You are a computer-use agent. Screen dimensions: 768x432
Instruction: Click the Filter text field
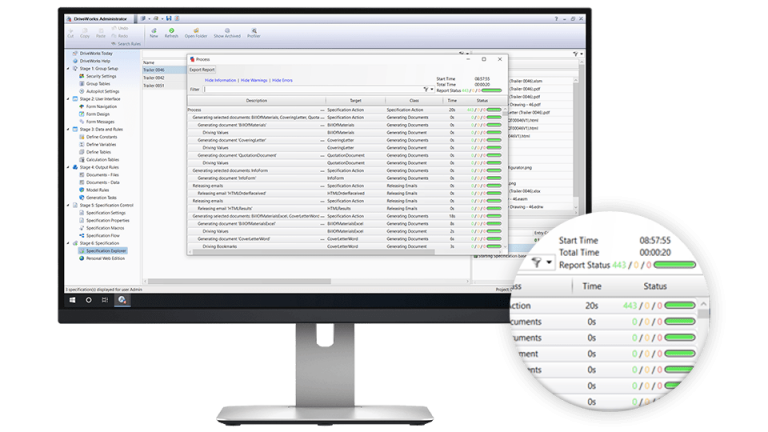310,89
